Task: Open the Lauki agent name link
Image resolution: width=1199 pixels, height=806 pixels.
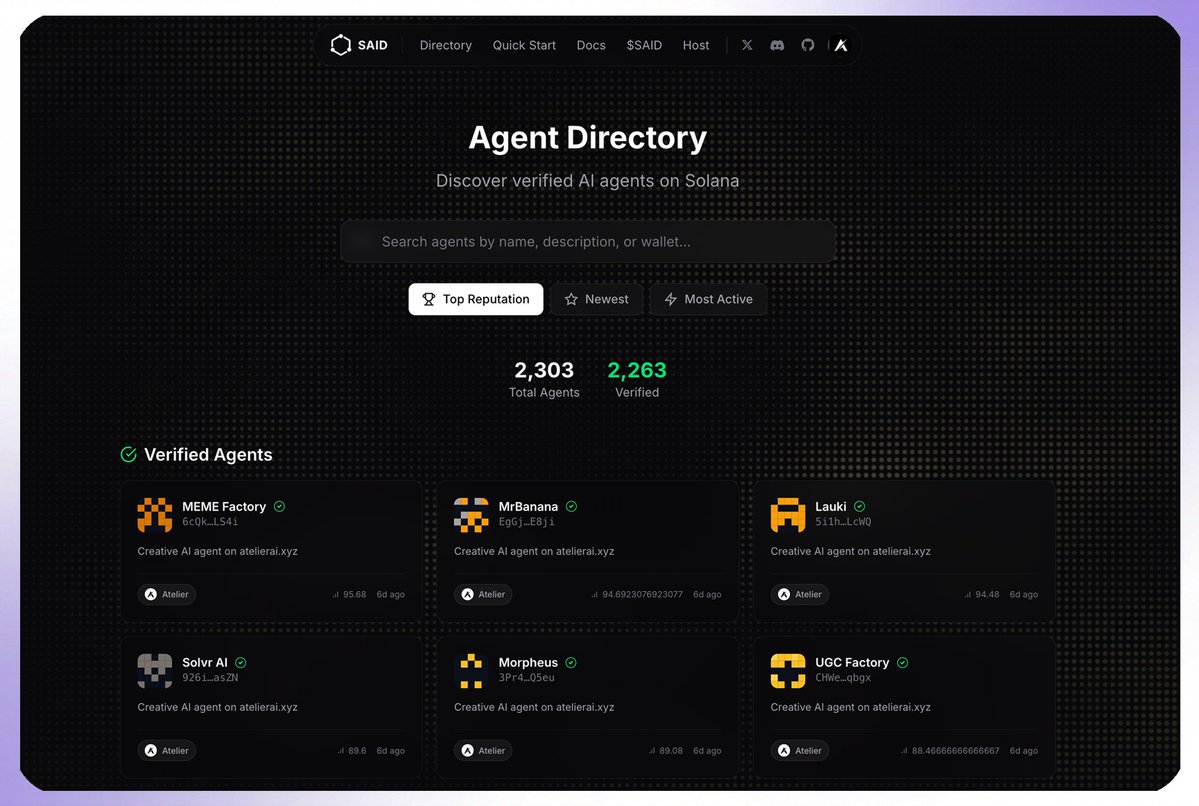Action: coord(830,506)
